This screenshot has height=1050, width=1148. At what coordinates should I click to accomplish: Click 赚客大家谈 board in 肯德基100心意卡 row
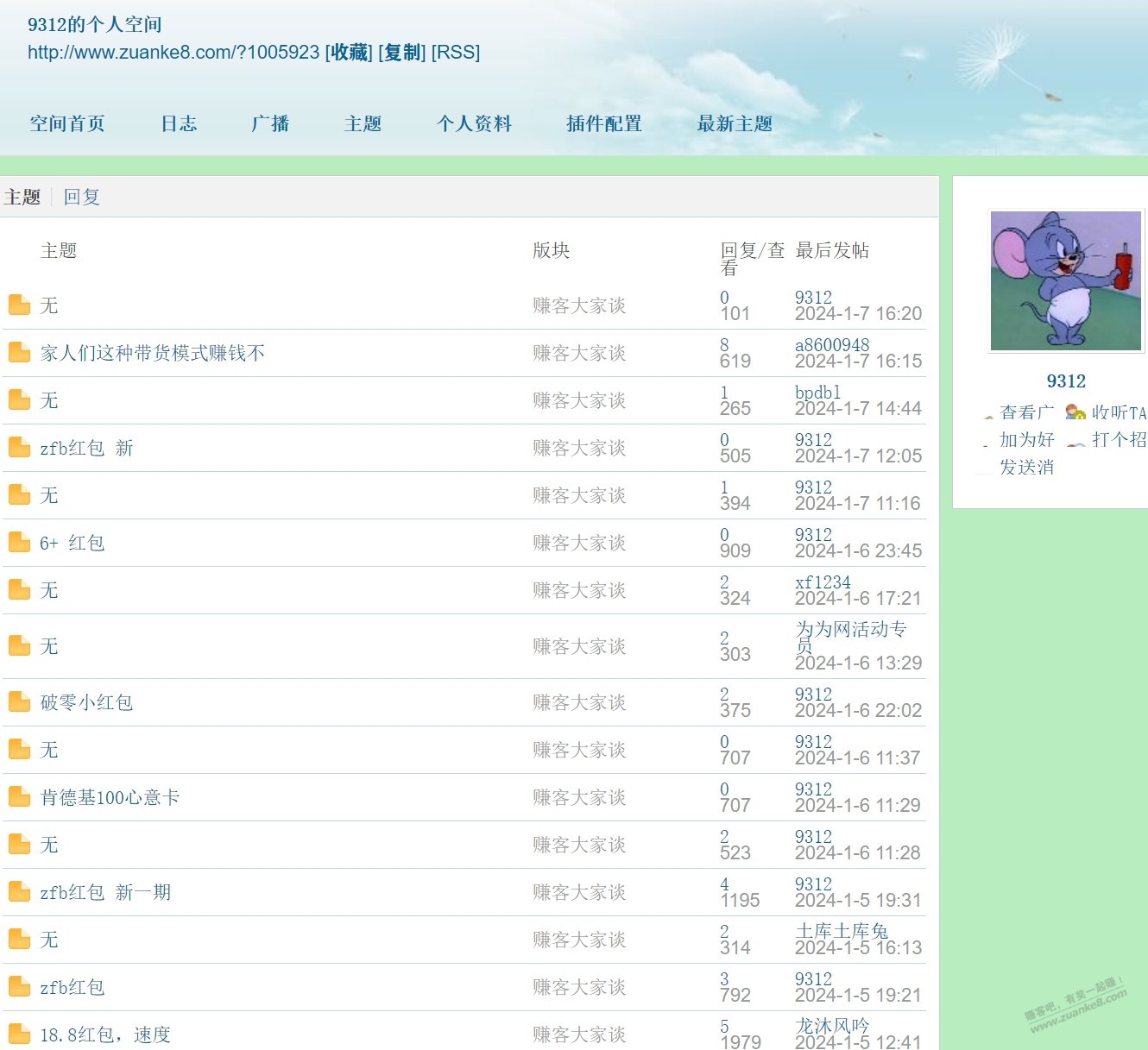[x=579, y=797]
